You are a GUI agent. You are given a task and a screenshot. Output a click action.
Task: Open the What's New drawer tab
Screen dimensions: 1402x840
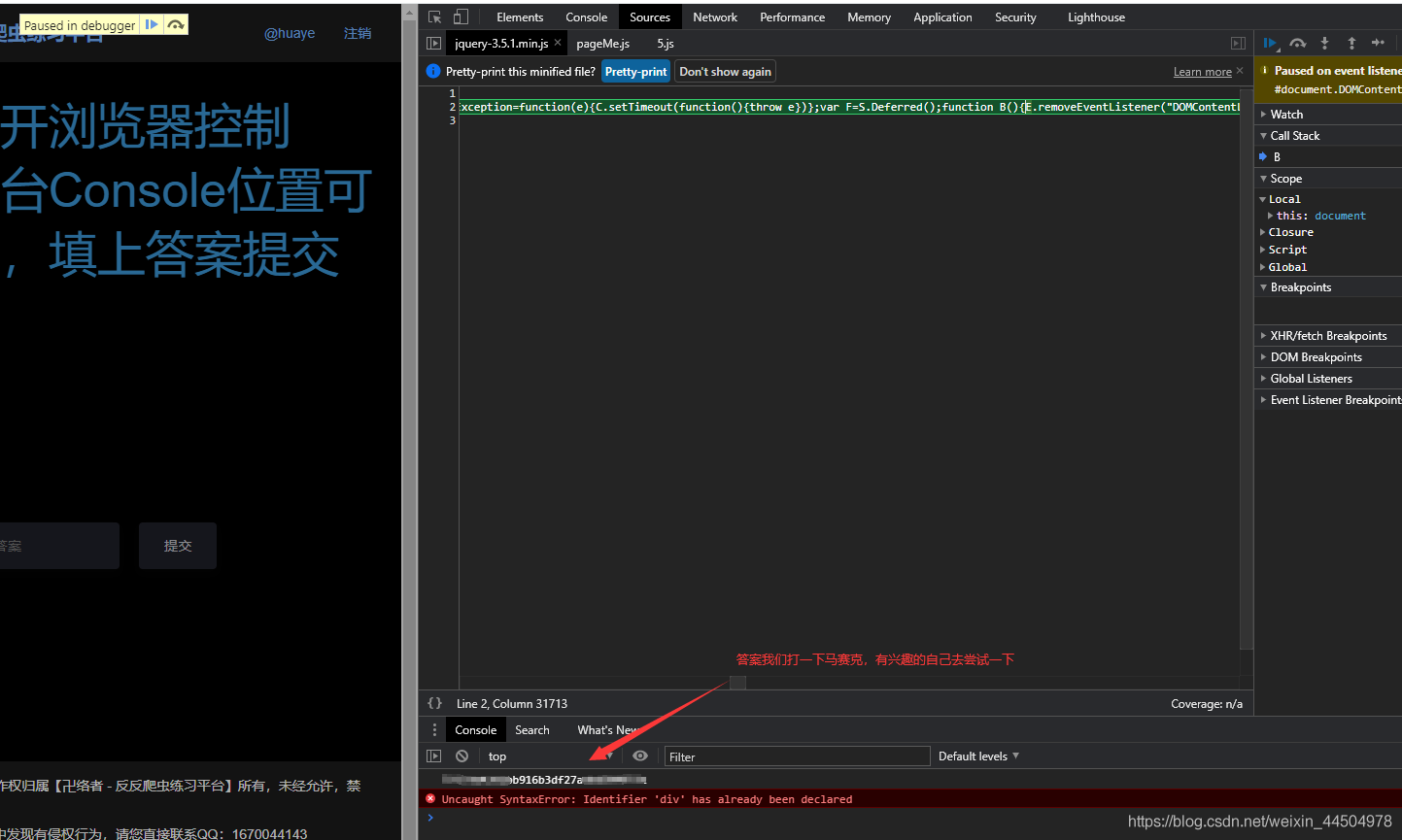(x=607, y=729)
